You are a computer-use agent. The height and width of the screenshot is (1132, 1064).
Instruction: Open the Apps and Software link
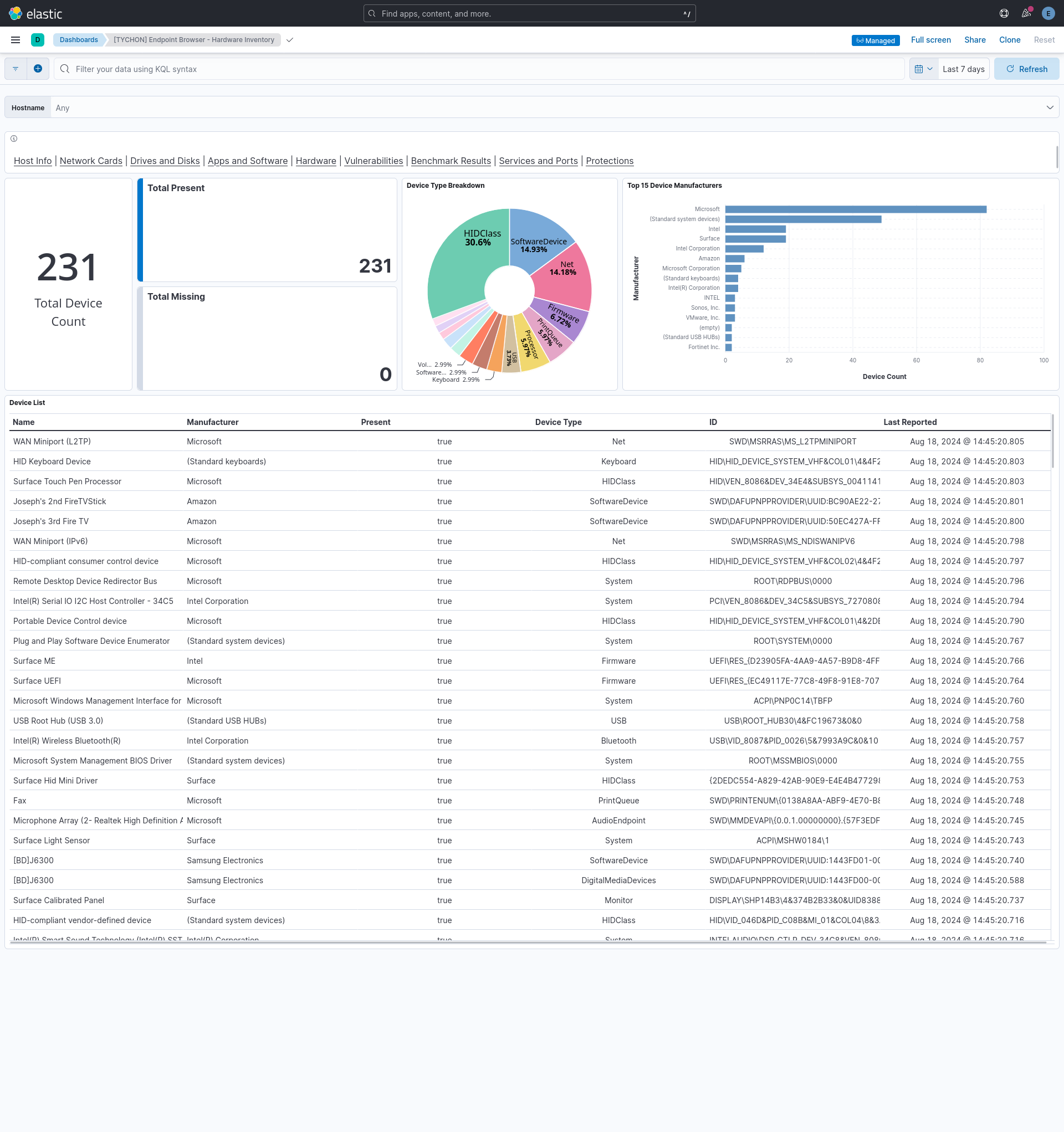tap(248, 161)
